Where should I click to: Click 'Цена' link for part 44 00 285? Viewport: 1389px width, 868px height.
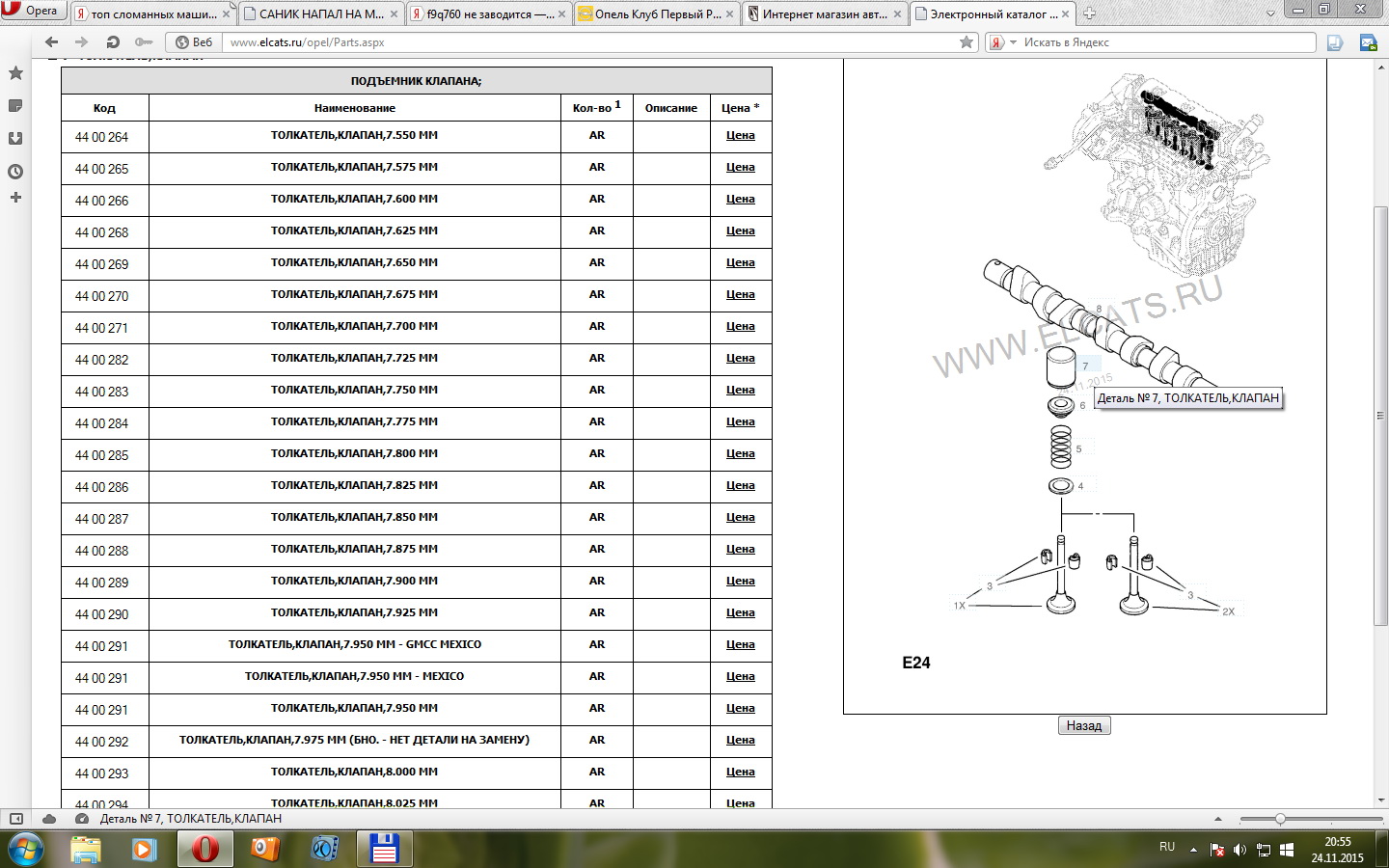pos(740,454)
